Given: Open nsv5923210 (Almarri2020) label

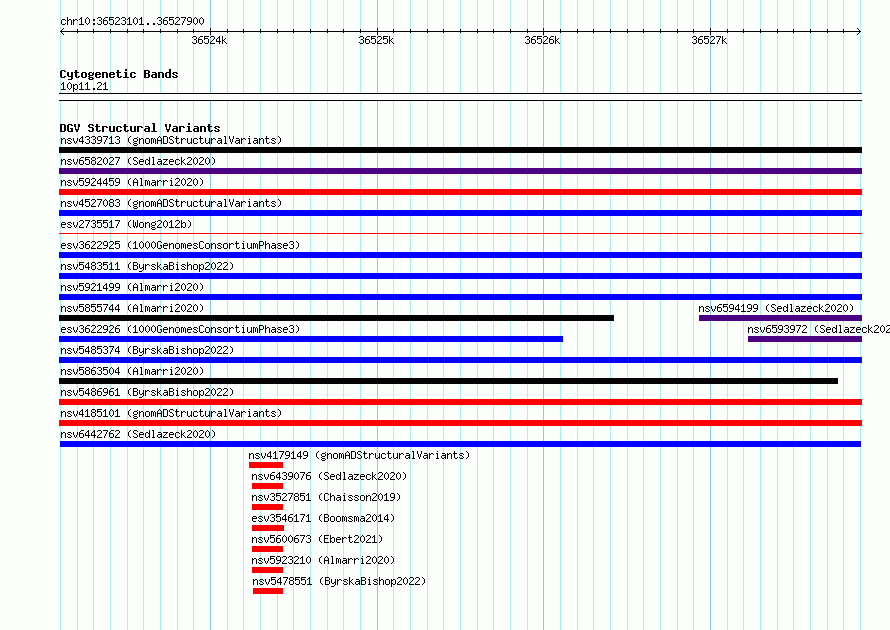Looking at the screenshot, I should pos(323,560).
